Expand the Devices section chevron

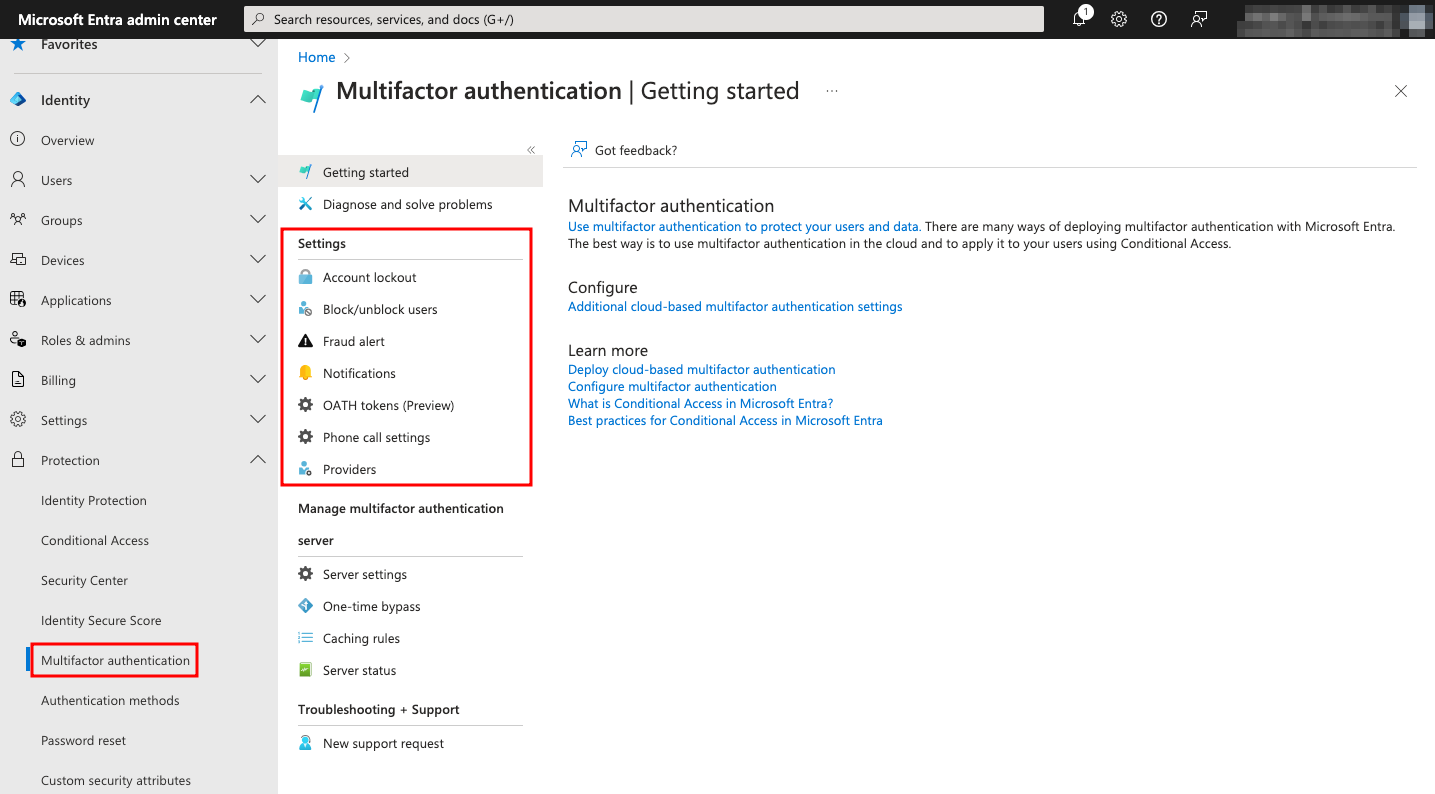[258, 260]
